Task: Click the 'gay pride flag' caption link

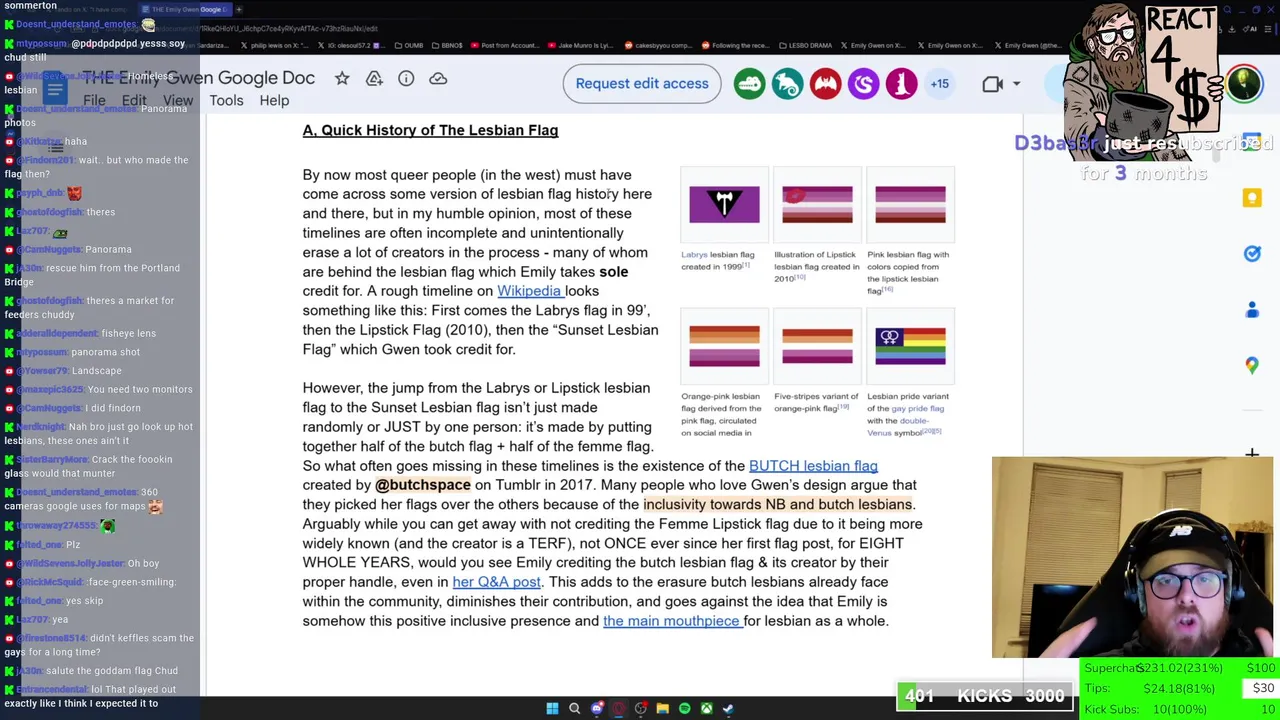Action: point(917,408)
